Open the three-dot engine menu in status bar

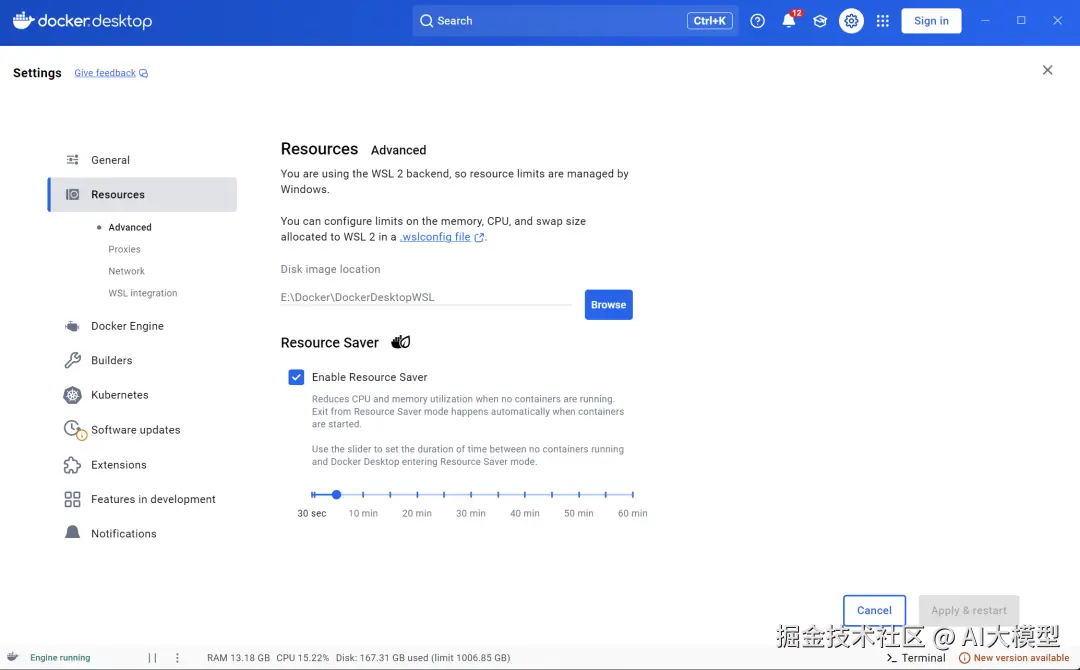[x=177, y=658]
